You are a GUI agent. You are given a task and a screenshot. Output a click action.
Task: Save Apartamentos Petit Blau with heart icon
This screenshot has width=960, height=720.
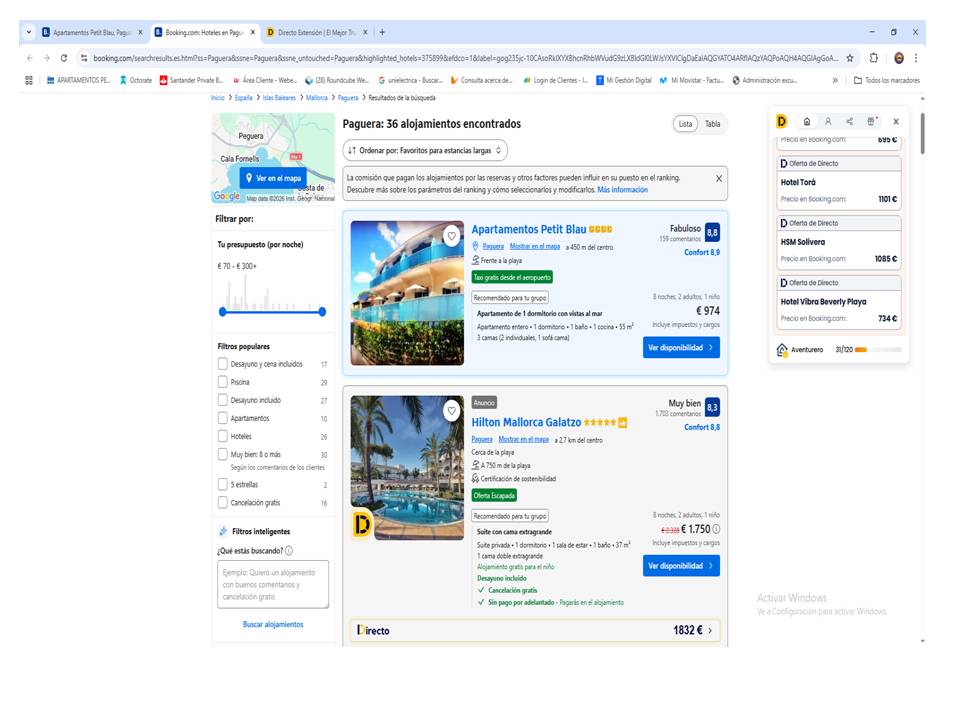[x=452, y=236]
